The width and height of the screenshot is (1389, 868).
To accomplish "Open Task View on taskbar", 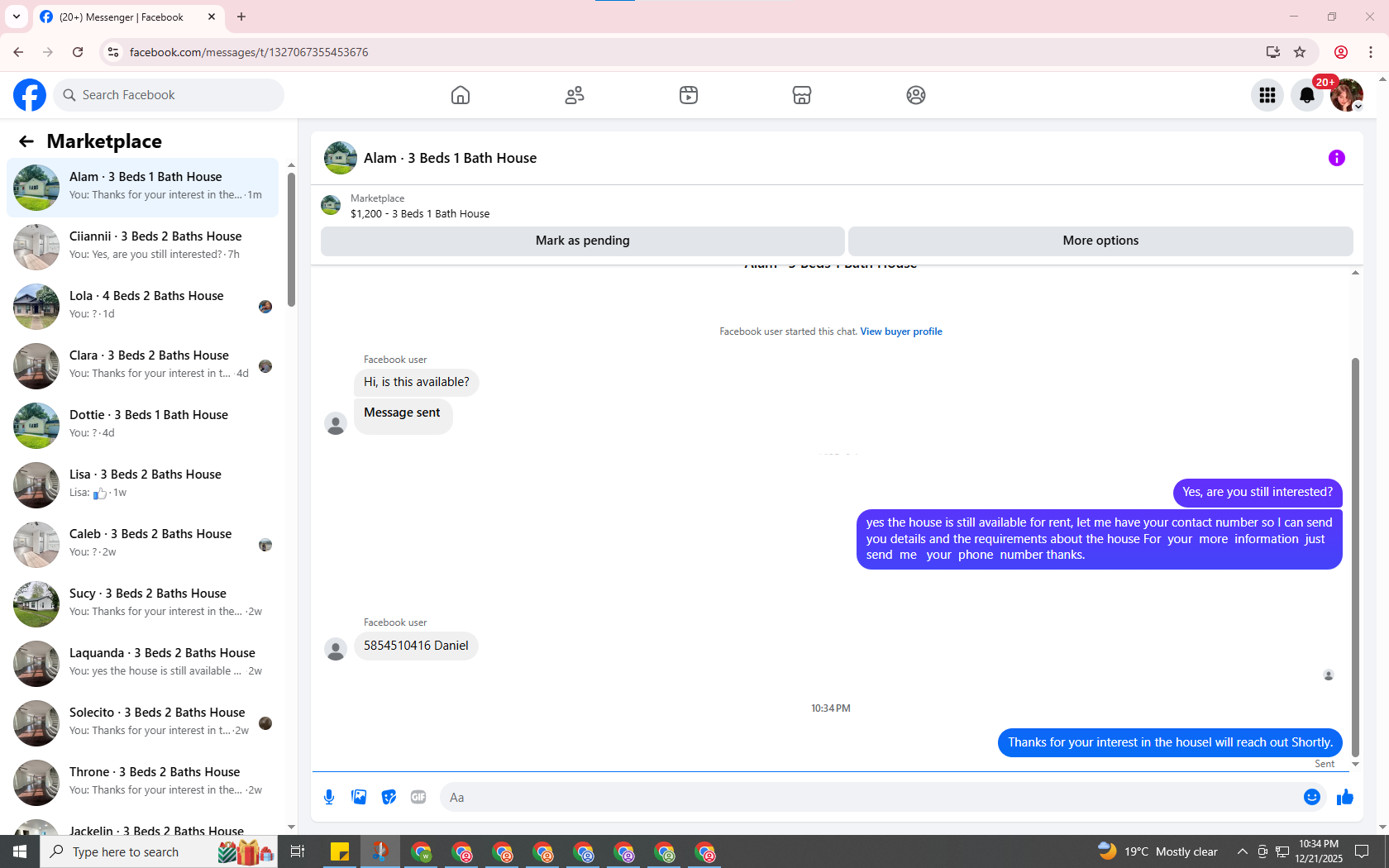I will pyautogui.click(x=298, y=851).
